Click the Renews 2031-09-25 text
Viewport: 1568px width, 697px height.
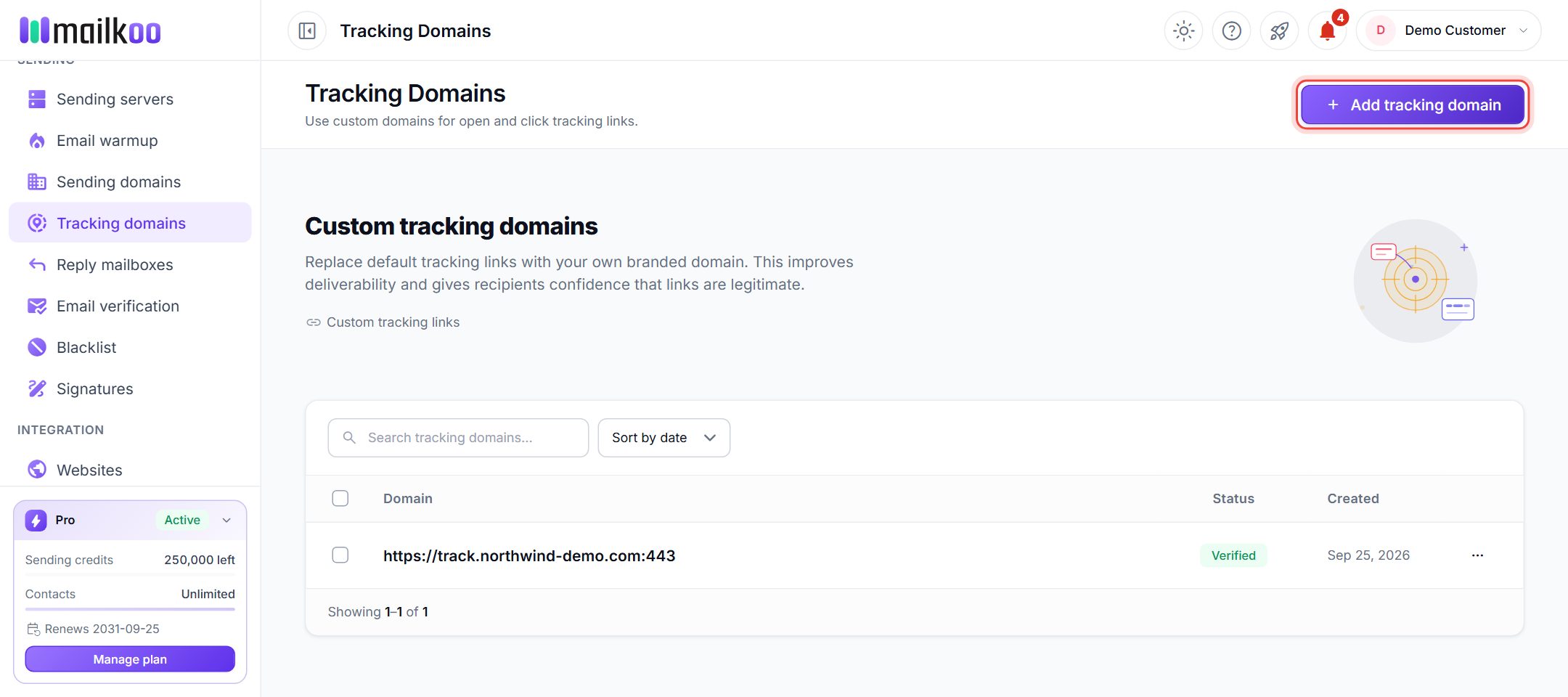[x=102, y=629]
